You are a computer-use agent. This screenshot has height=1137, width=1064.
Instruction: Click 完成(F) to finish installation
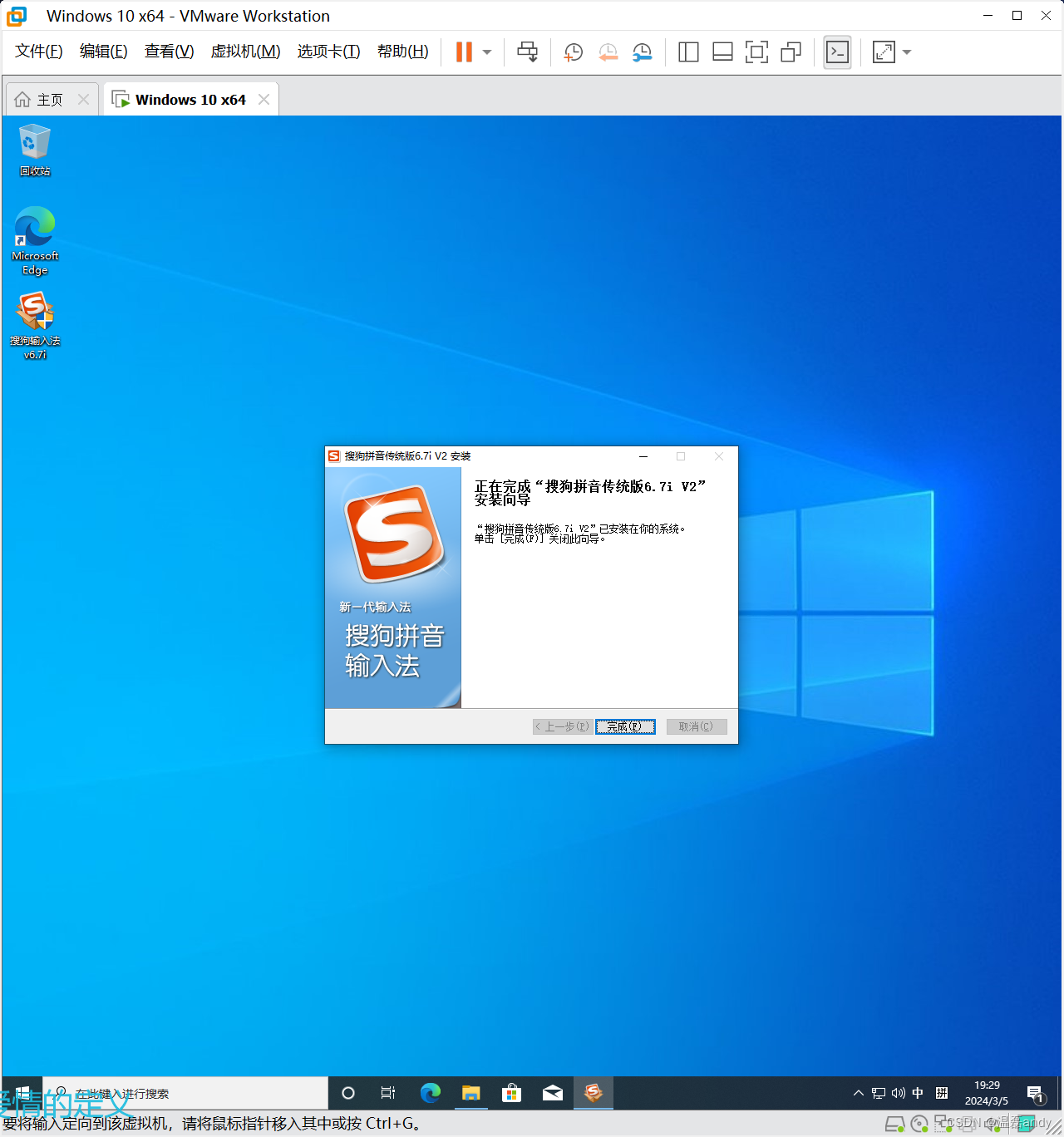625,726
